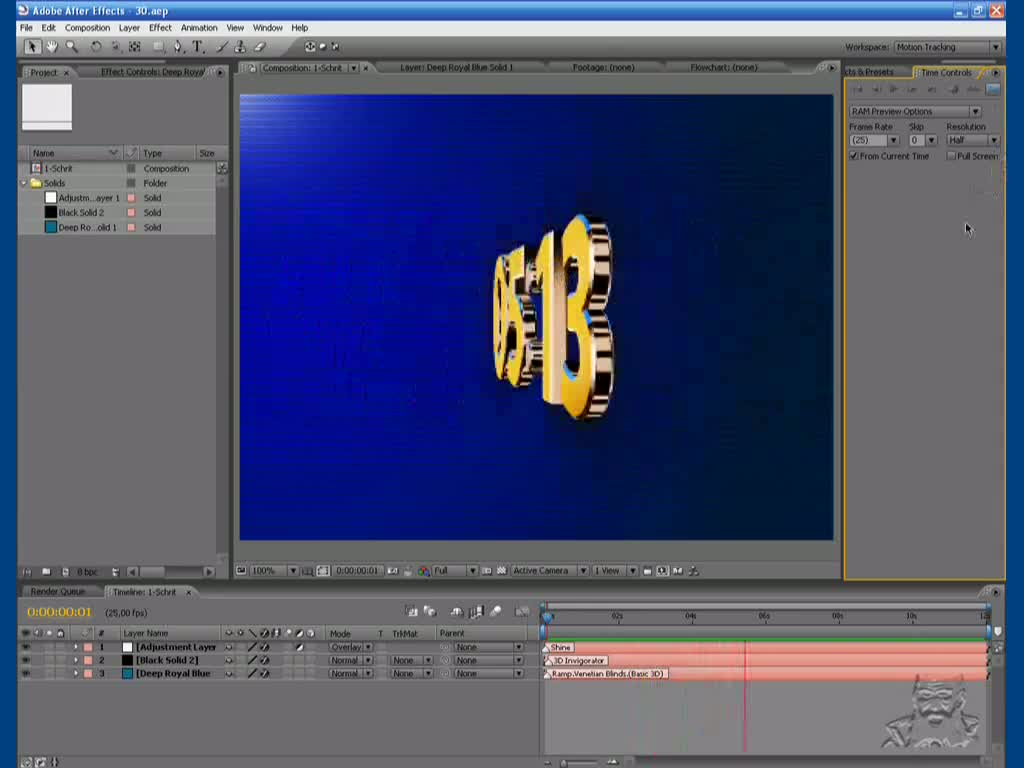This screenshot has width=1024, height=768.
Task: Open the Animation menu
Action: tap(198, 28)
